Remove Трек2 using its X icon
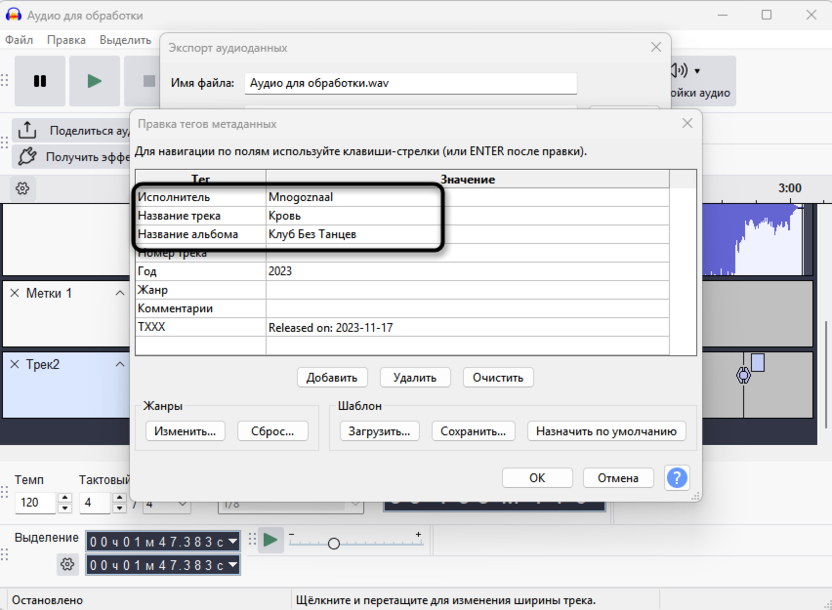Viewport: 832px width, 610px height. (15, 364)
